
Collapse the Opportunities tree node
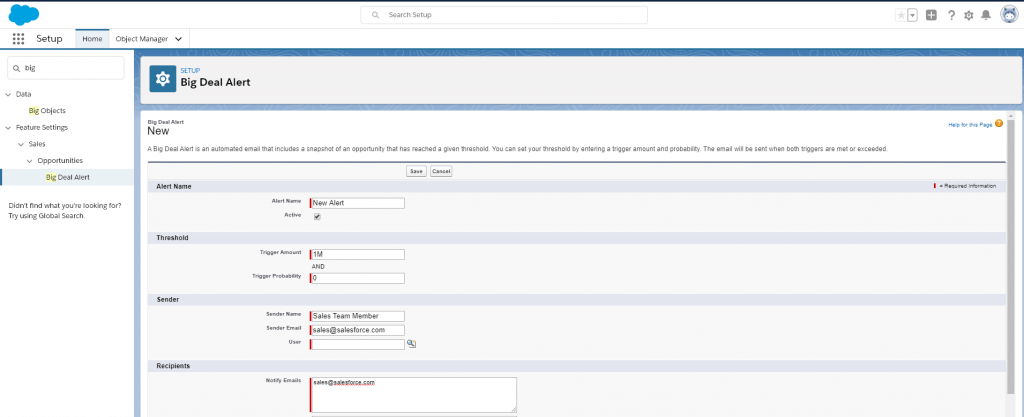[x=29, y=161]
